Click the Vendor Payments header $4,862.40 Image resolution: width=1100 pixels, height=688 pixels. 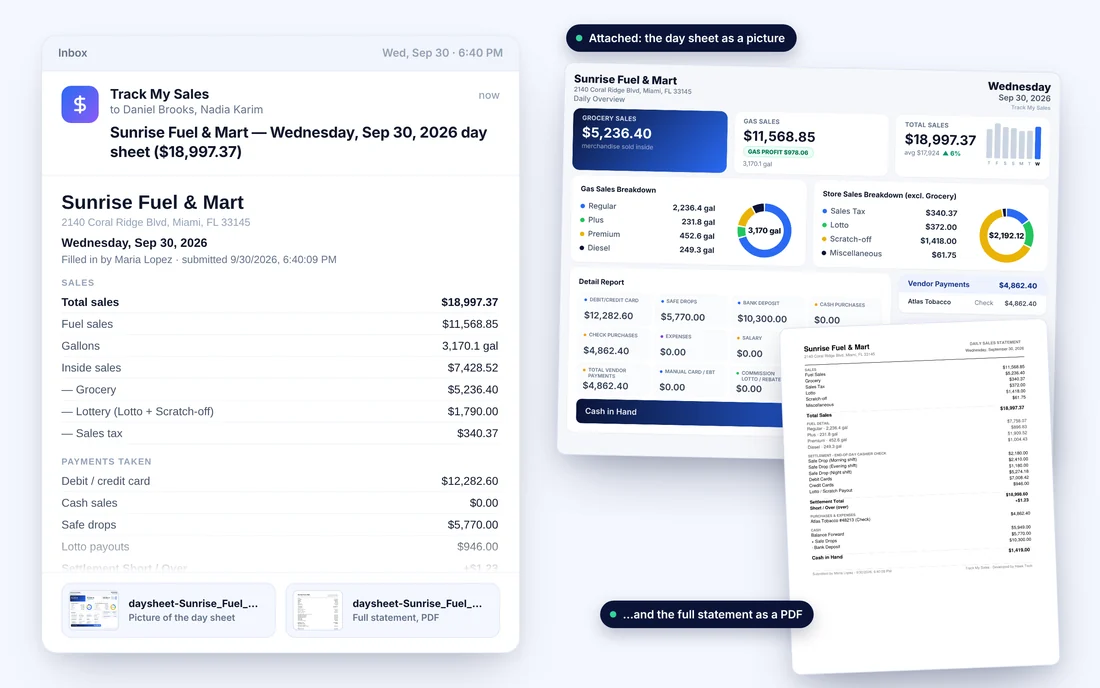click(x=972, y=285)
